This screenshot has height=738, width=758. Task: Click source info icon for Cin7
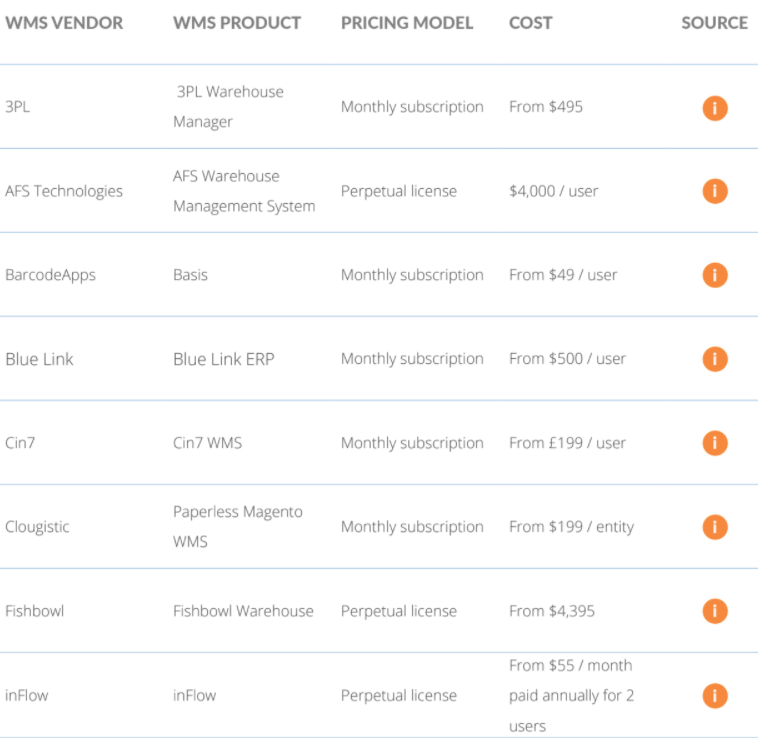click(x=714, y=443)
